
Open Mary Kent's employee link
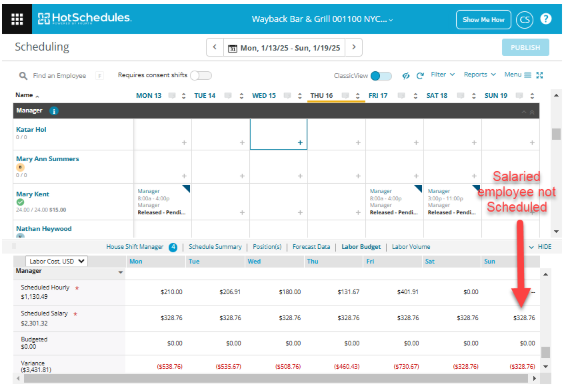[x=33, y=194]
